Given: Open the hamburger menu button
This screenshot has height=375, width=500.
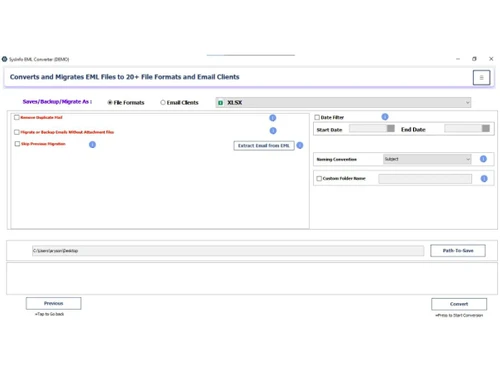Looking at the screenshot, I should tap(481, 78).
